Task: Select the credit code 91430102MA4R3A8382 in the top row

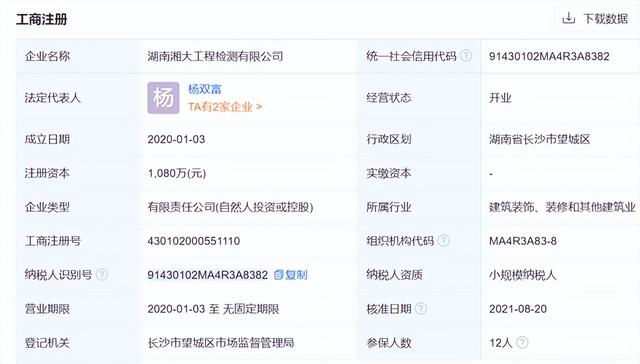Action: pos(549,56)
